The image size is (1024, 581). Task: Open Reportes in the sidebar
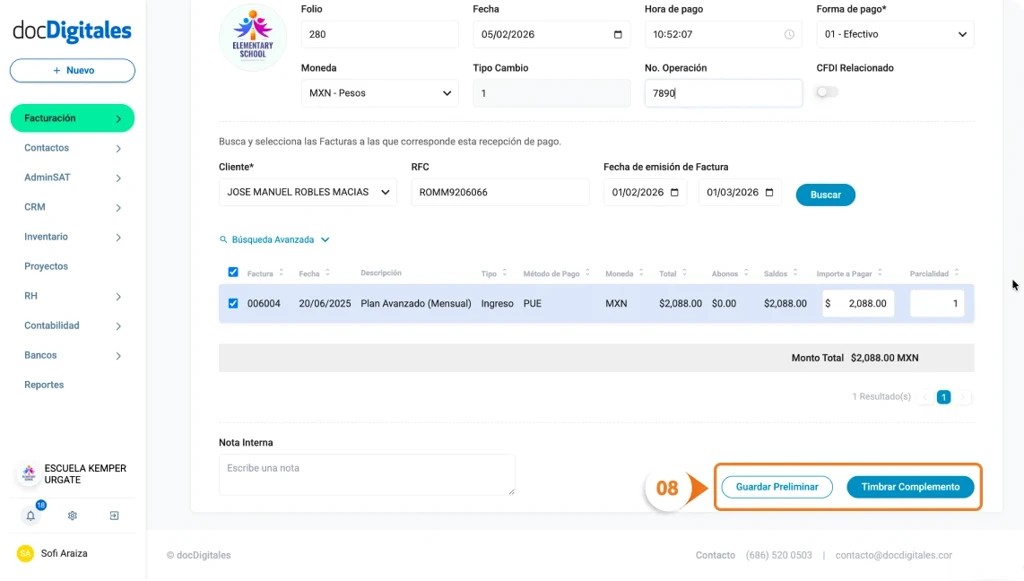45,385
